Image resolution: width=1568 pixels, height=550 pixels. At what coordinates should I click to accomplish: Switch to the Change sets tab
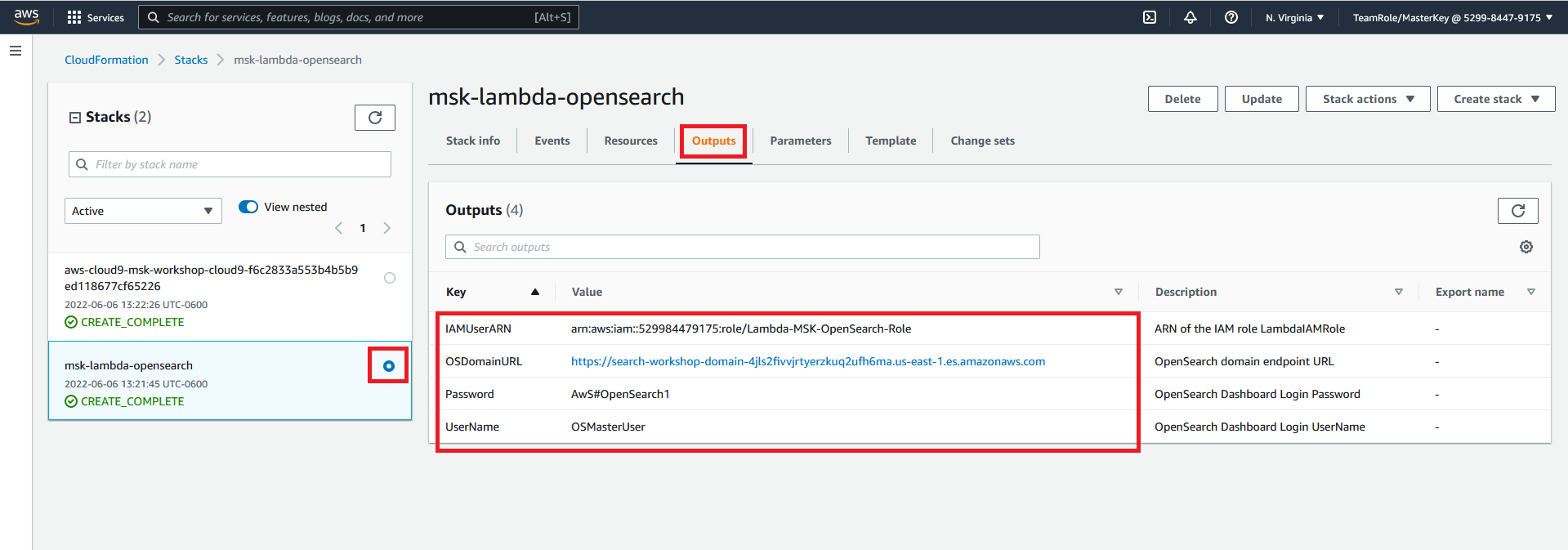point(982,141)
